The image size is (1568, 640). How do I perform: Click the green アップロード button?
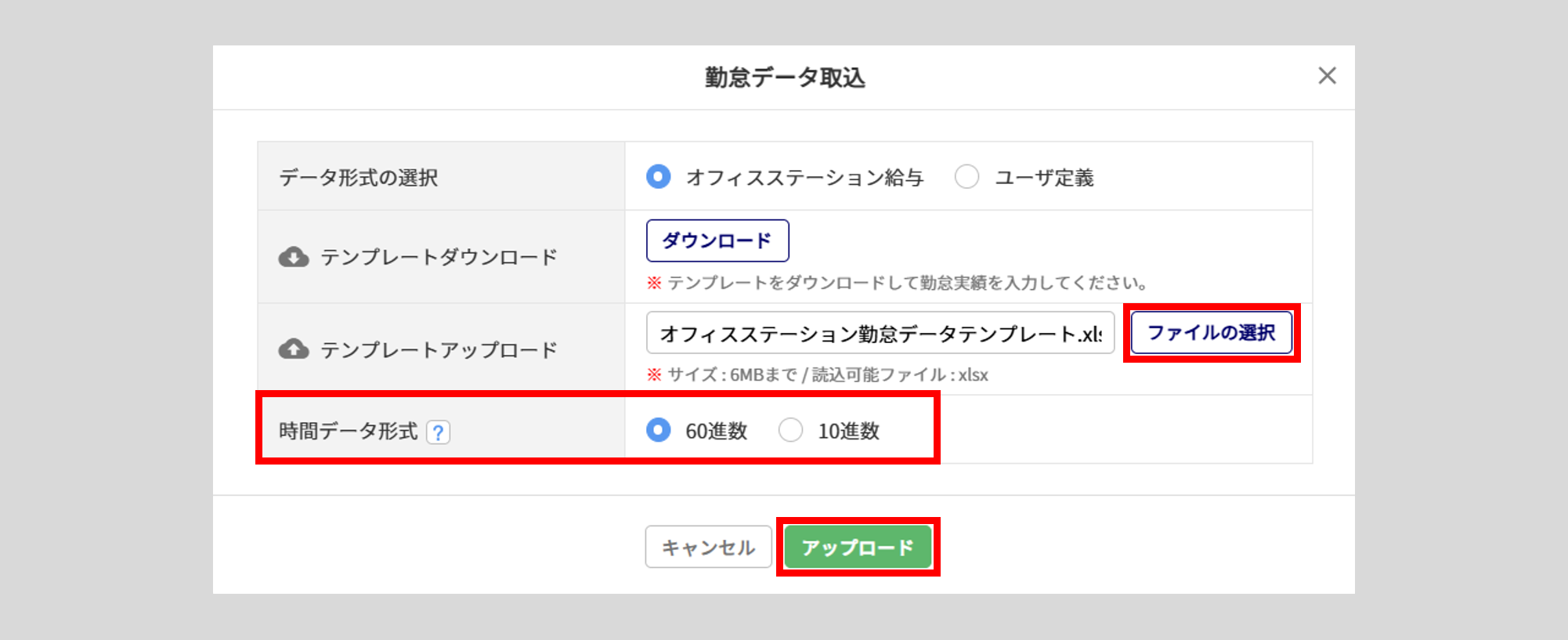click(x=858, y=547)
